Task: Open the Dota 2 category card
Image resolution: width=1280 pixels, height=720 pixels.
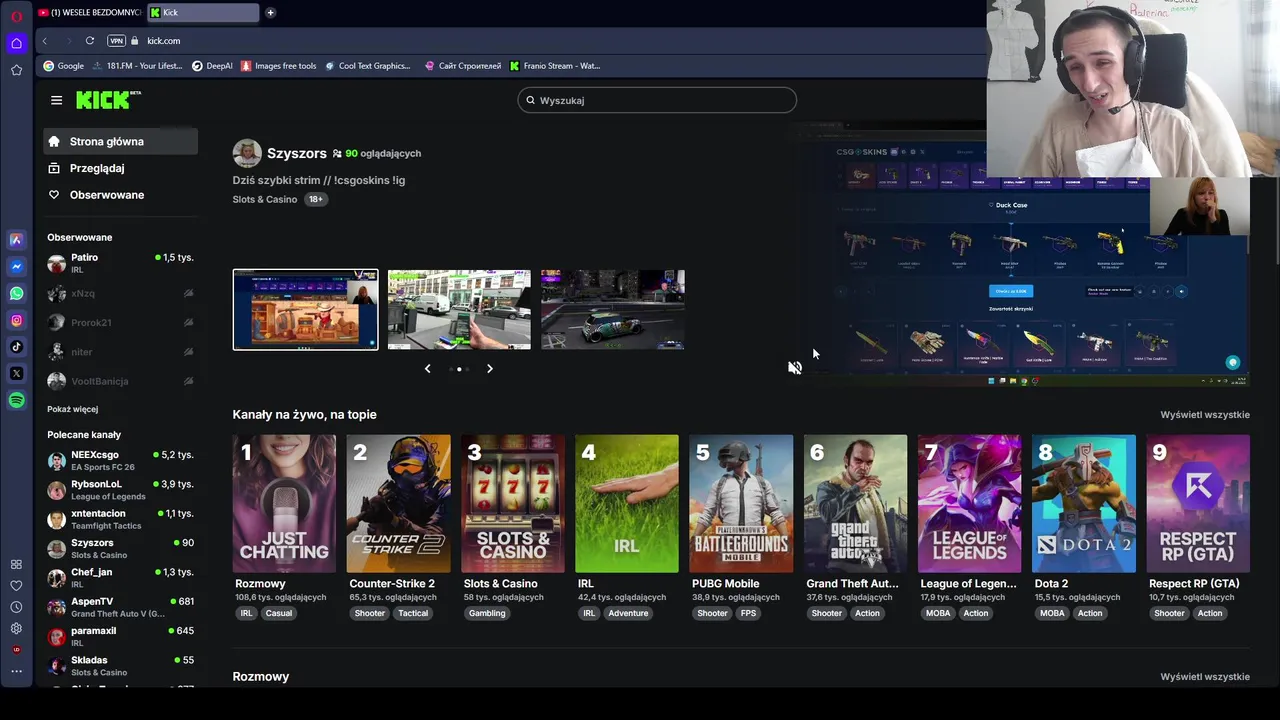Action: click(1084, 503)
